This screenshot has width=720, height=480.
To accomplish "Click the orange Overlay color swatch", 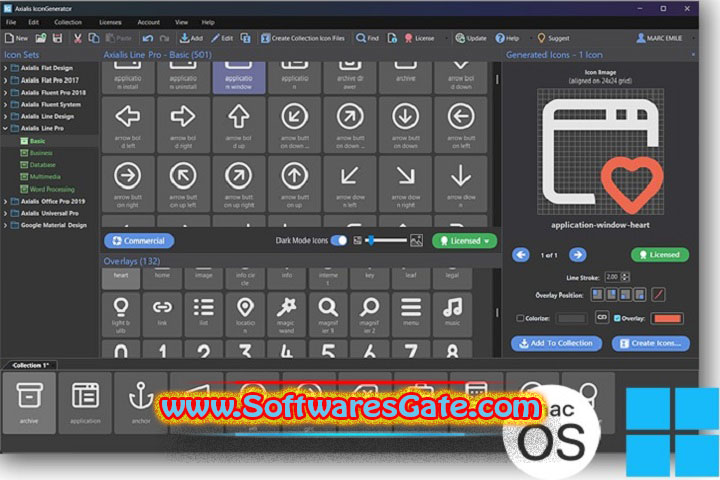I will (667, 318).
